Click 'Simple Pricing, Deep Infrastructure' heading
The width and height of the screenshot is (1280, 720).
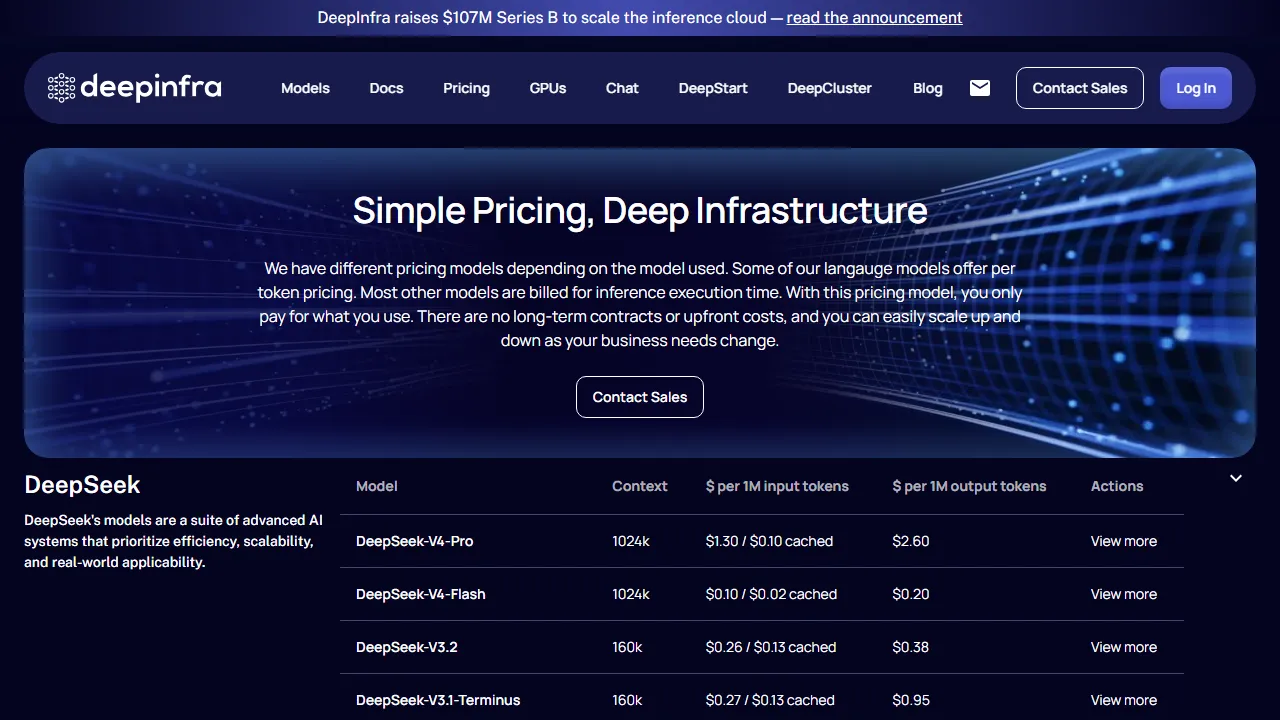(x=640, y=210)
